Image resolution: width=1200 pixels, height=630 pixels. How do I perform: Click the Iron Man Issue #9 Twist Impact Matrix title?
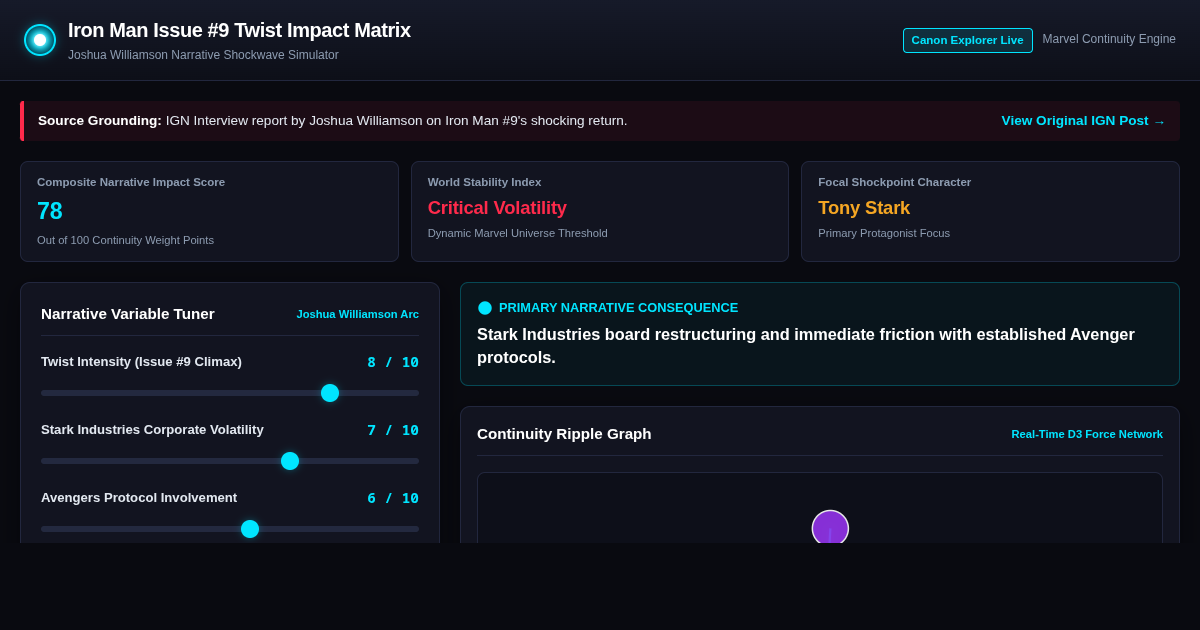point(239,30)
